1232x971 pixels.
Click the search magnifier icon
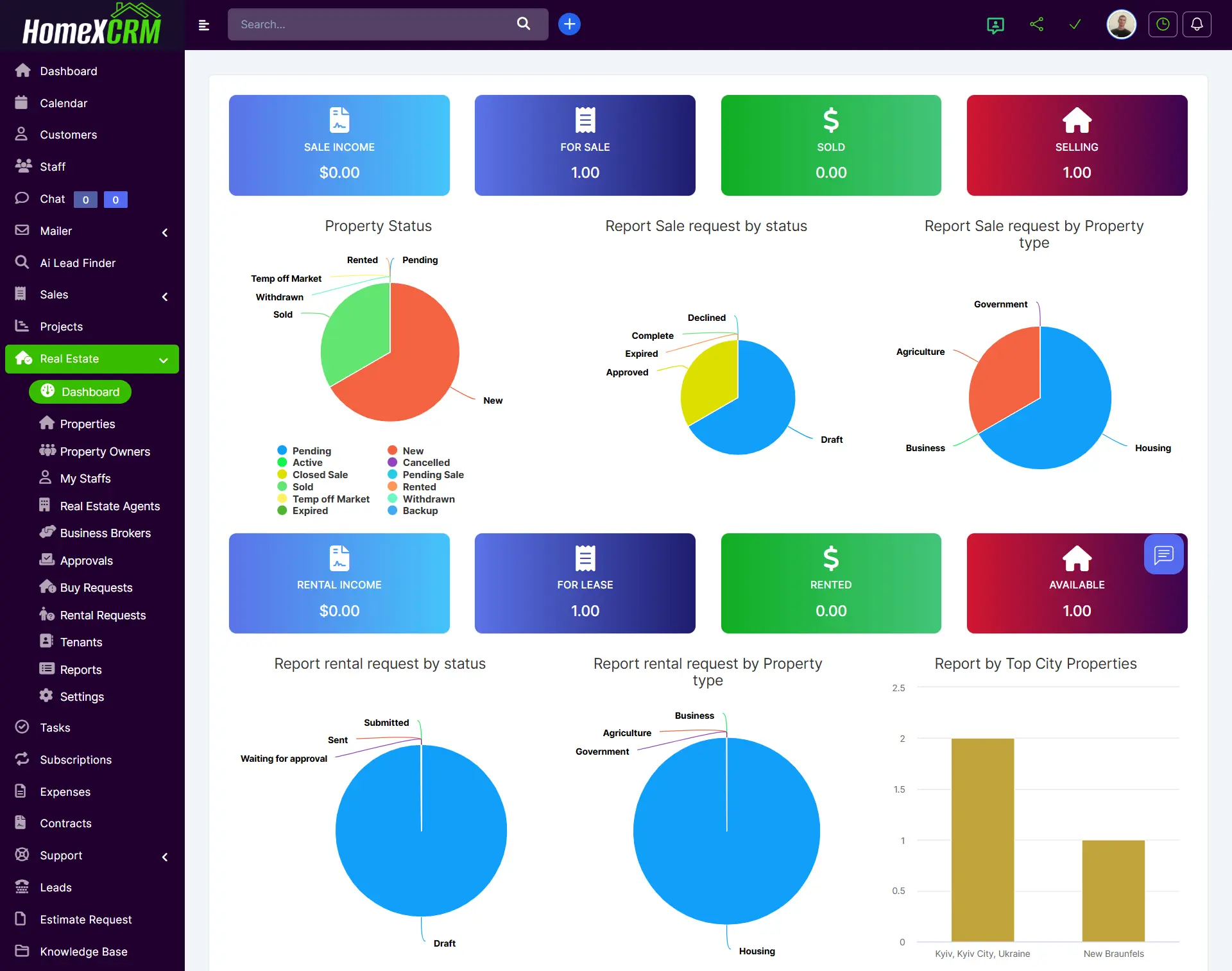524,24
